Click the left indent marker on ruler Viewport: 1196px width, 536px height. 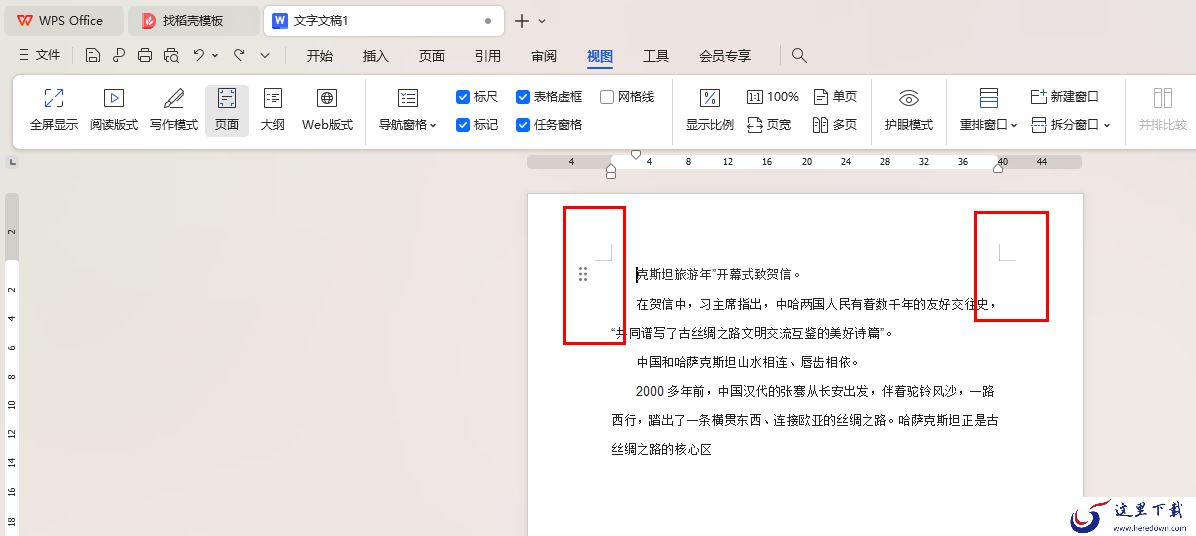tap(611, 171)
